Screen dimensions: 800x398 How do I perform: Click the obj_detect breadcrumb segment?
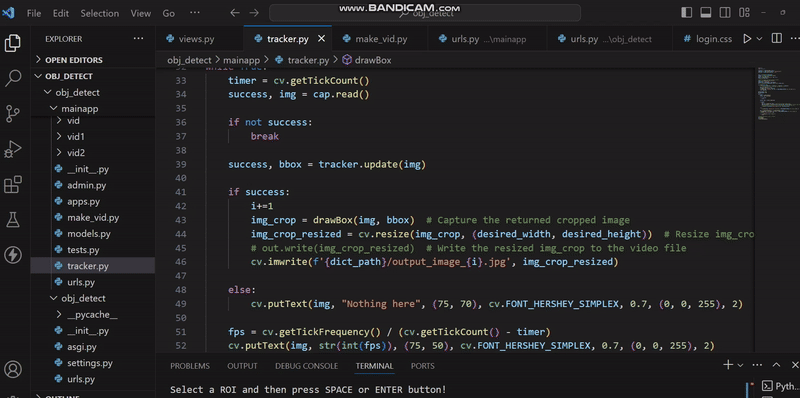(x=189, y=60)
